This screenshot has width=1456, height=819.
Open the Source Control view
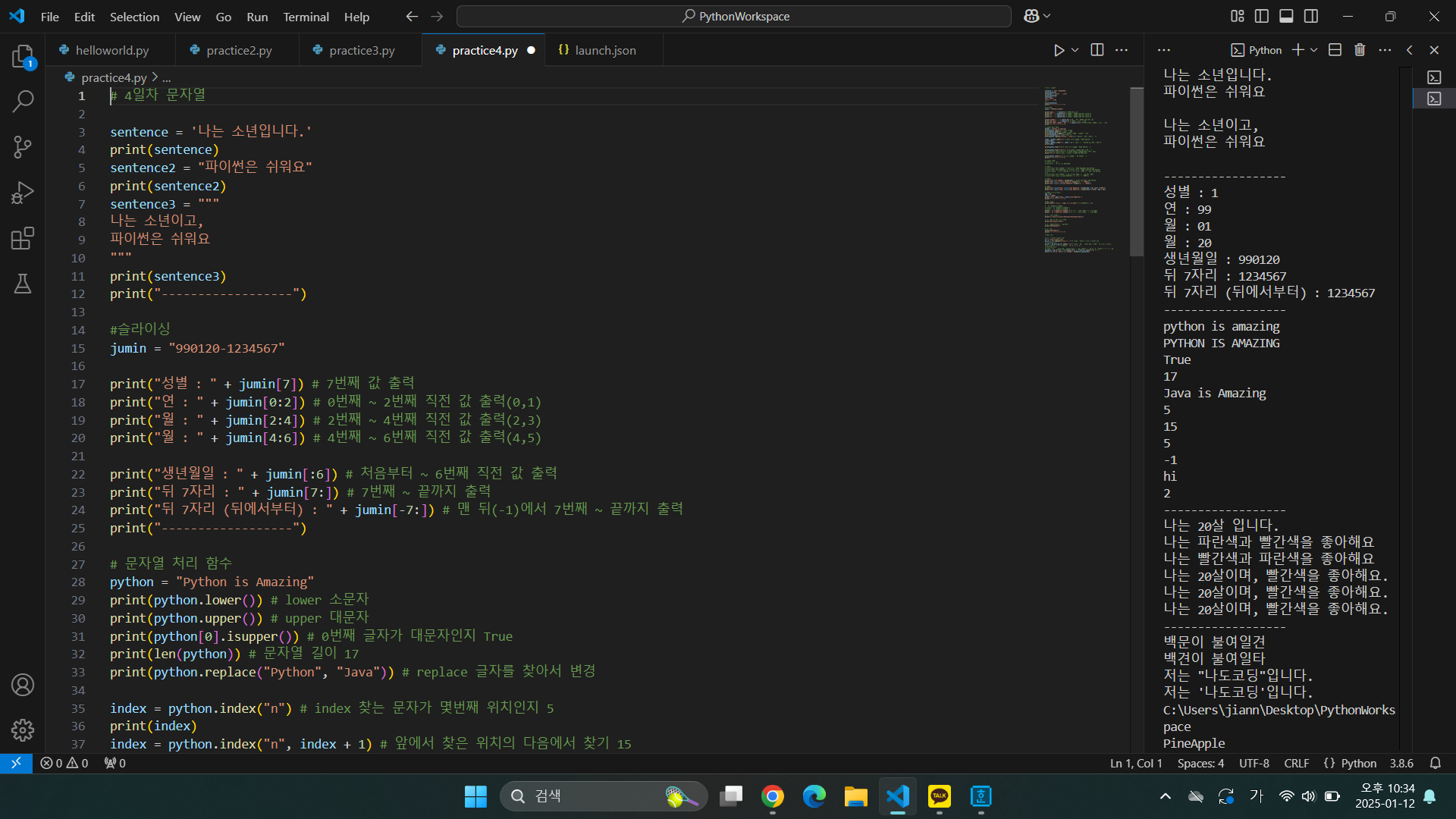pyautogui.click(x=23, y=147)
